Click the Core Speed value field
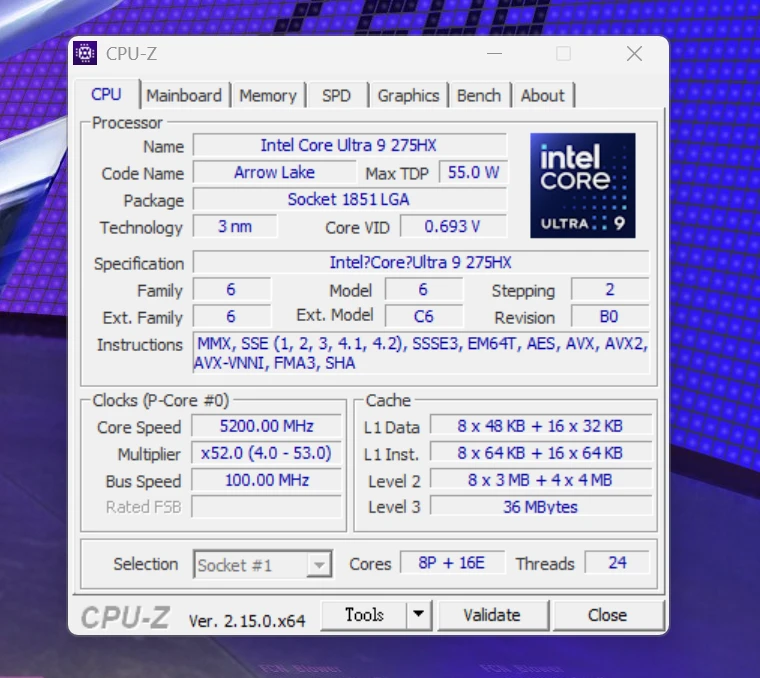This screenshot has width=760, height=678. click(265, 426)
